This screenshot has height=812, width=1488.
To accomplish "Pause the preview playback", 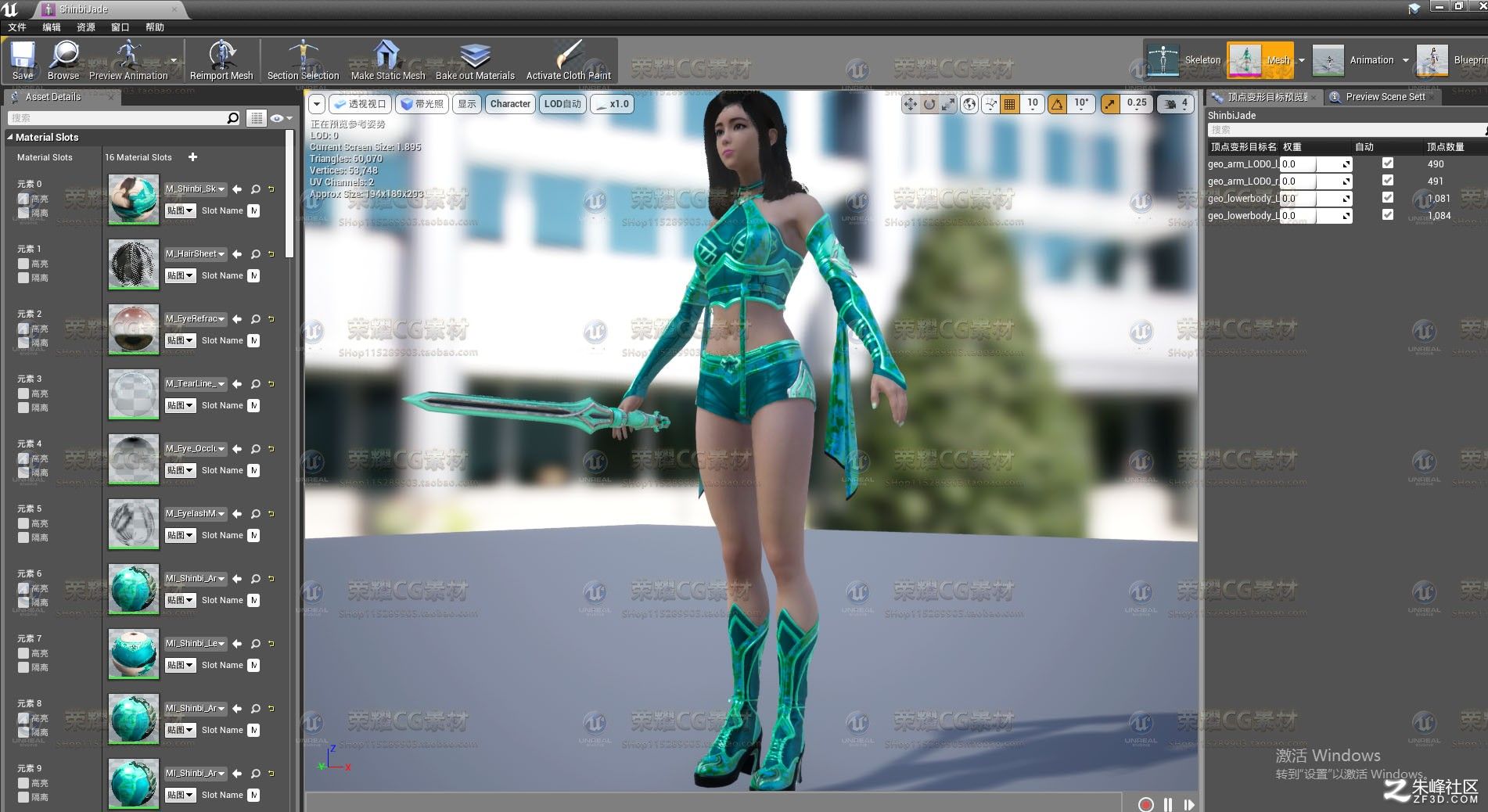I will point(1168,804).
